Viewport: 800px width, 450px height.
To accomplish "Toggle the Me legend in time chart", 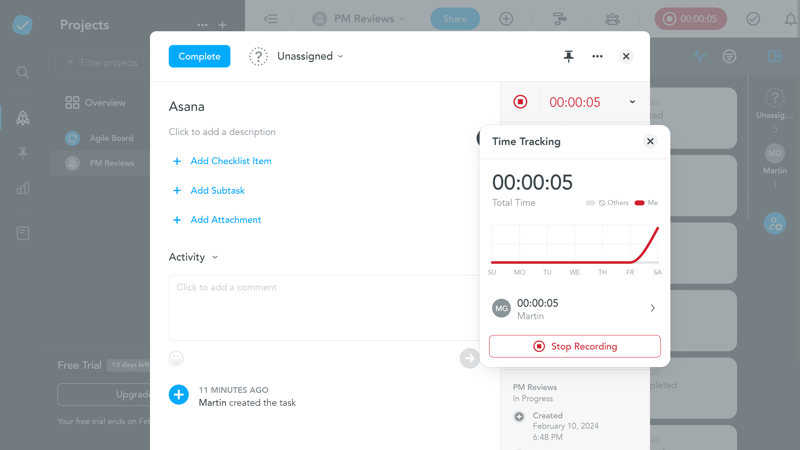I will (646, 203).
